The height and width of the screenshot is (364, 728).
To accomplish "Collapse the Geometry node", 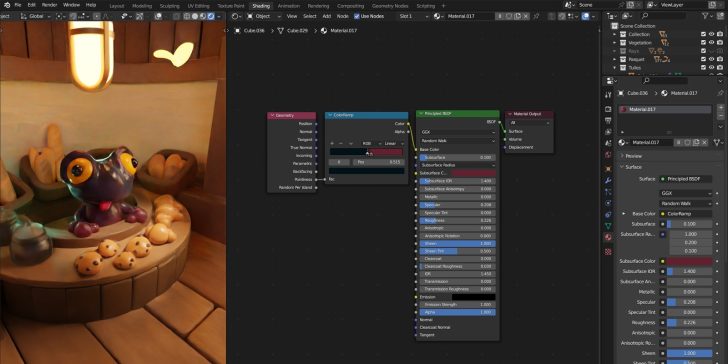I will click(272, 115).
